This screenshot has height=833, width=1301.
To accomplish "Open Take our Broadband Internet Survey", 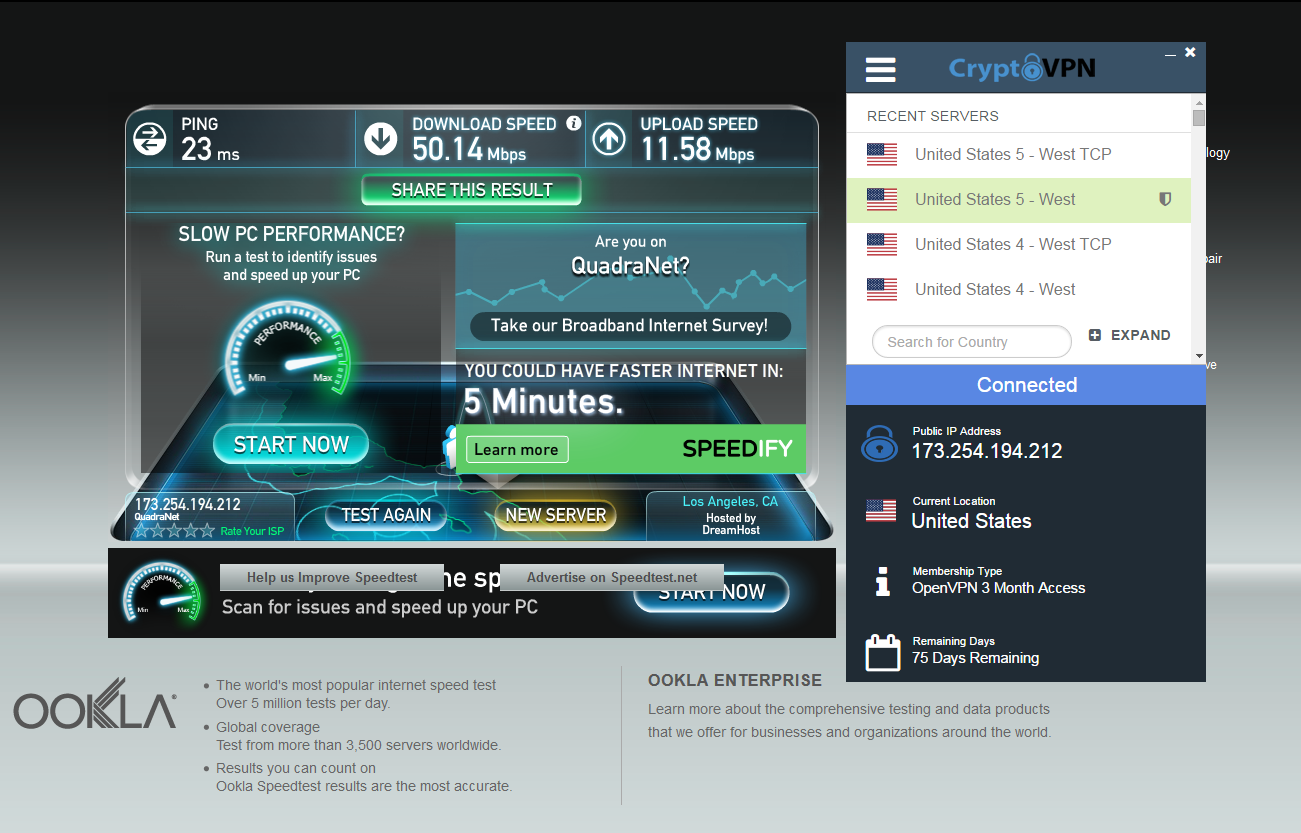I will click(x=630, y=326).
